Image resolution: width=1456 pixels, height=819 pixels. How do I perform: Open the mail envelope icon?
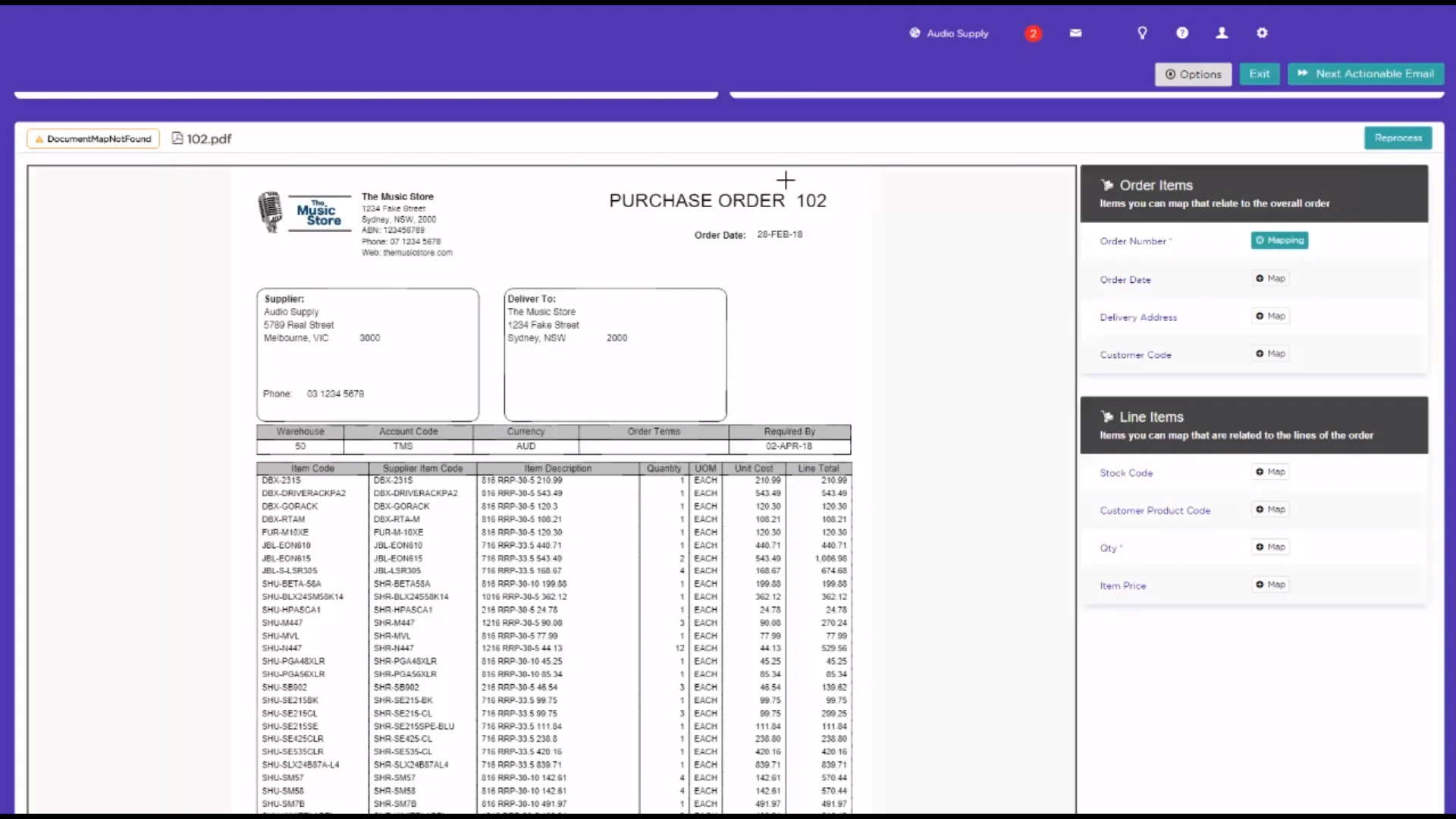(x=1075, y=33)
